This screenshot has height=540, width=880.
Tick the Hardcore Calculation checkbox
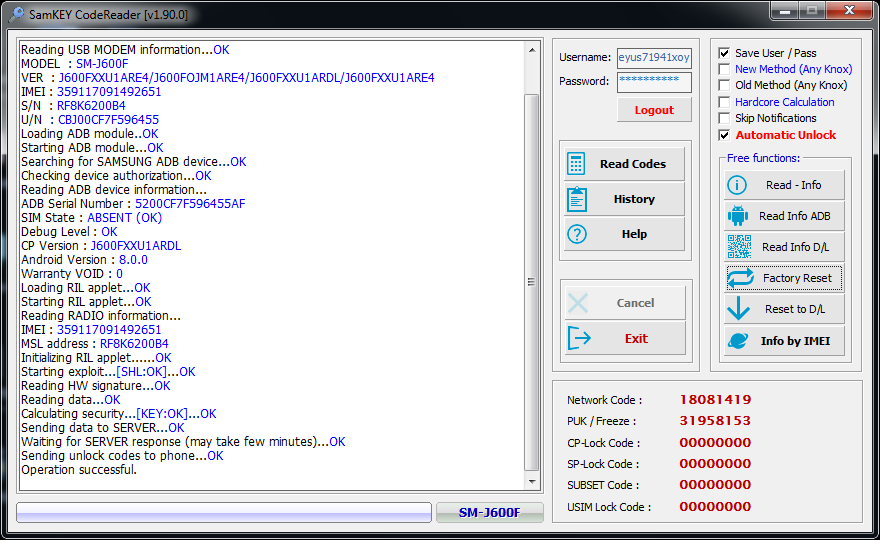725,102
